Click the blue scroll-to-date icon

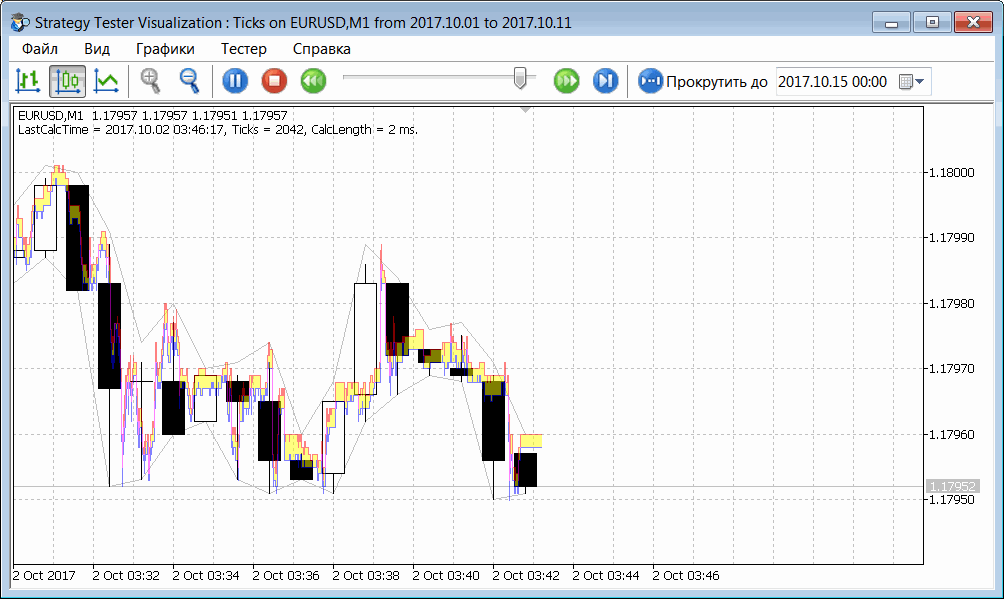coord(650,81)
